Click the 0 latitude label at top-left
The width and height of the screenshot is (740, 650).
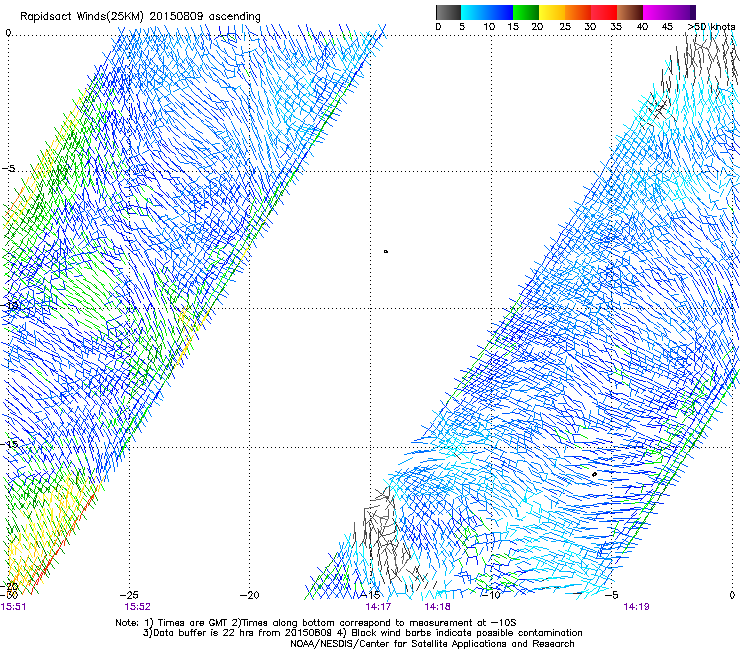click(8, 33)
